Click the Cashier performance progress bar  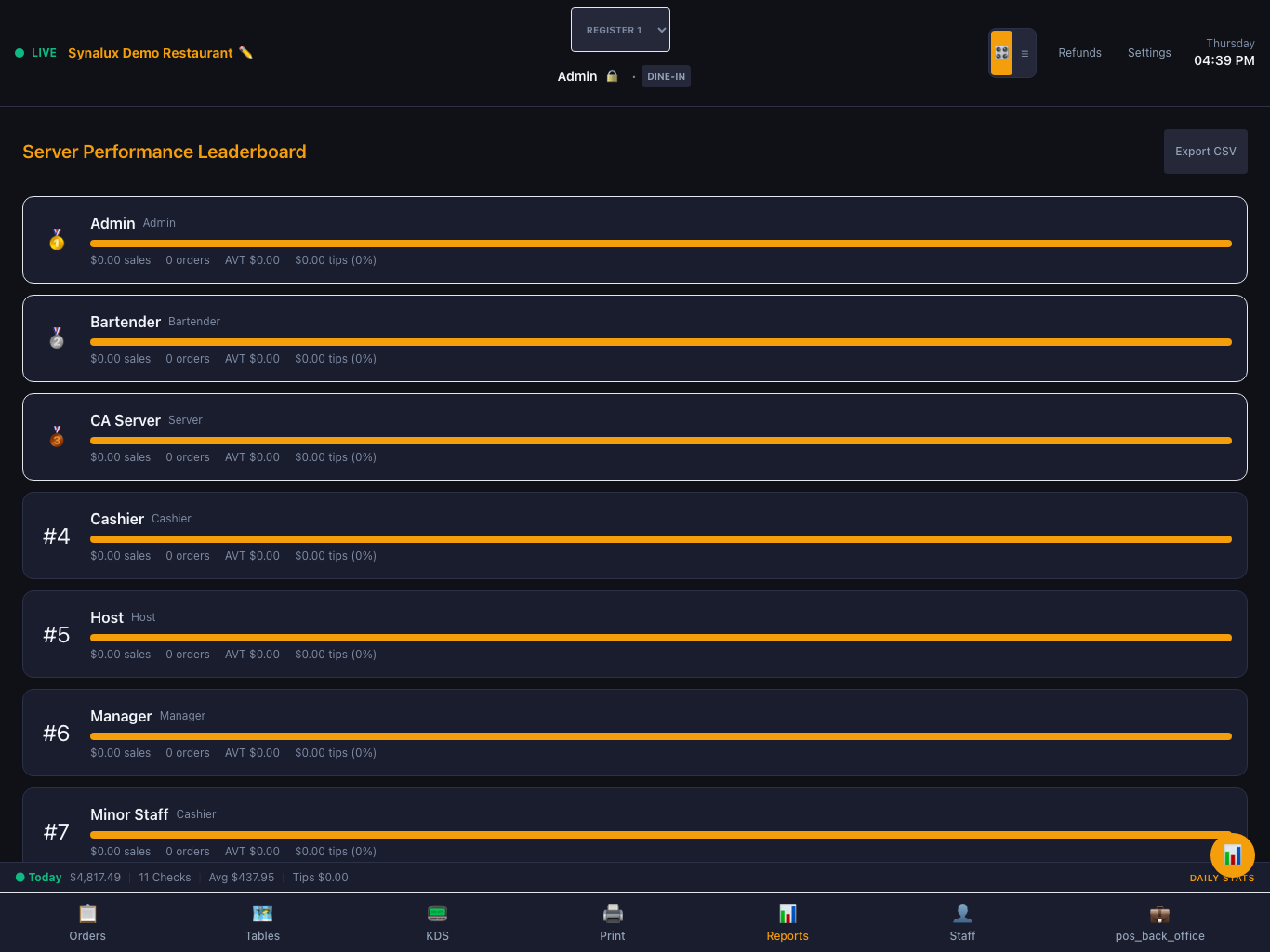[661, 539]
